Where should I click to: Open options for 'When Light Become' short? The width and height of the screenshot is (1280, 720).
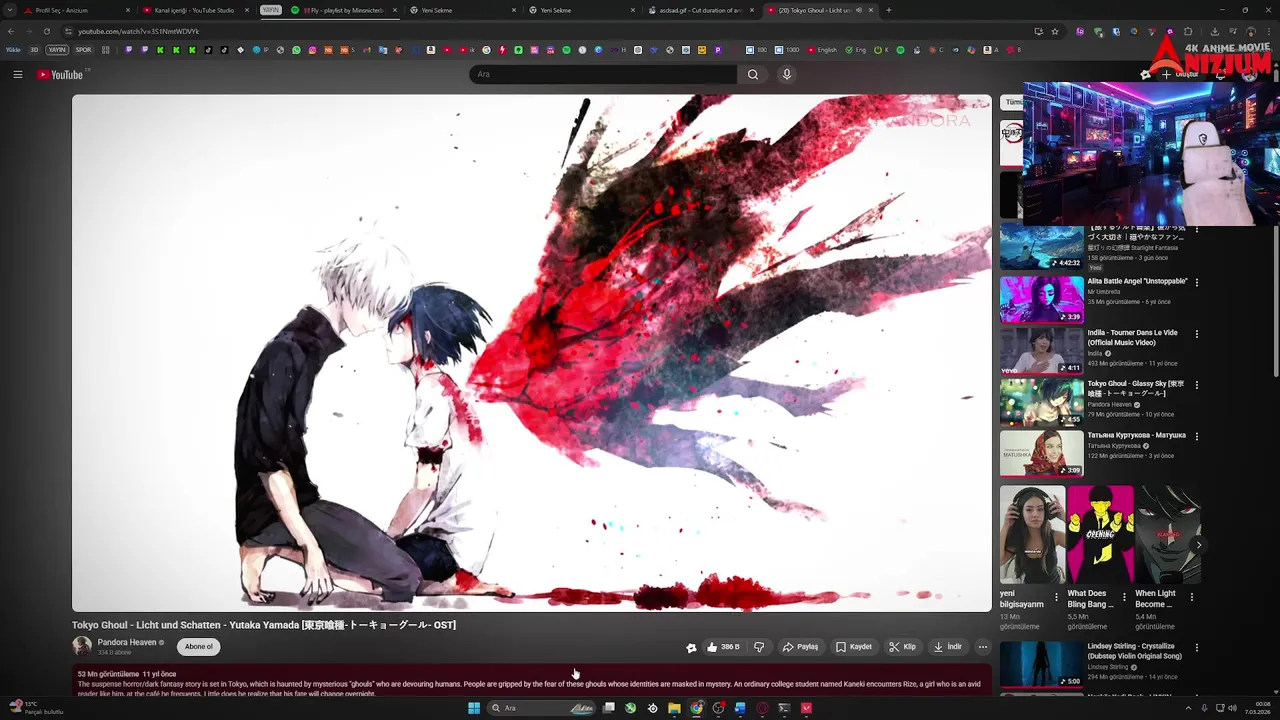[1191, 597]
